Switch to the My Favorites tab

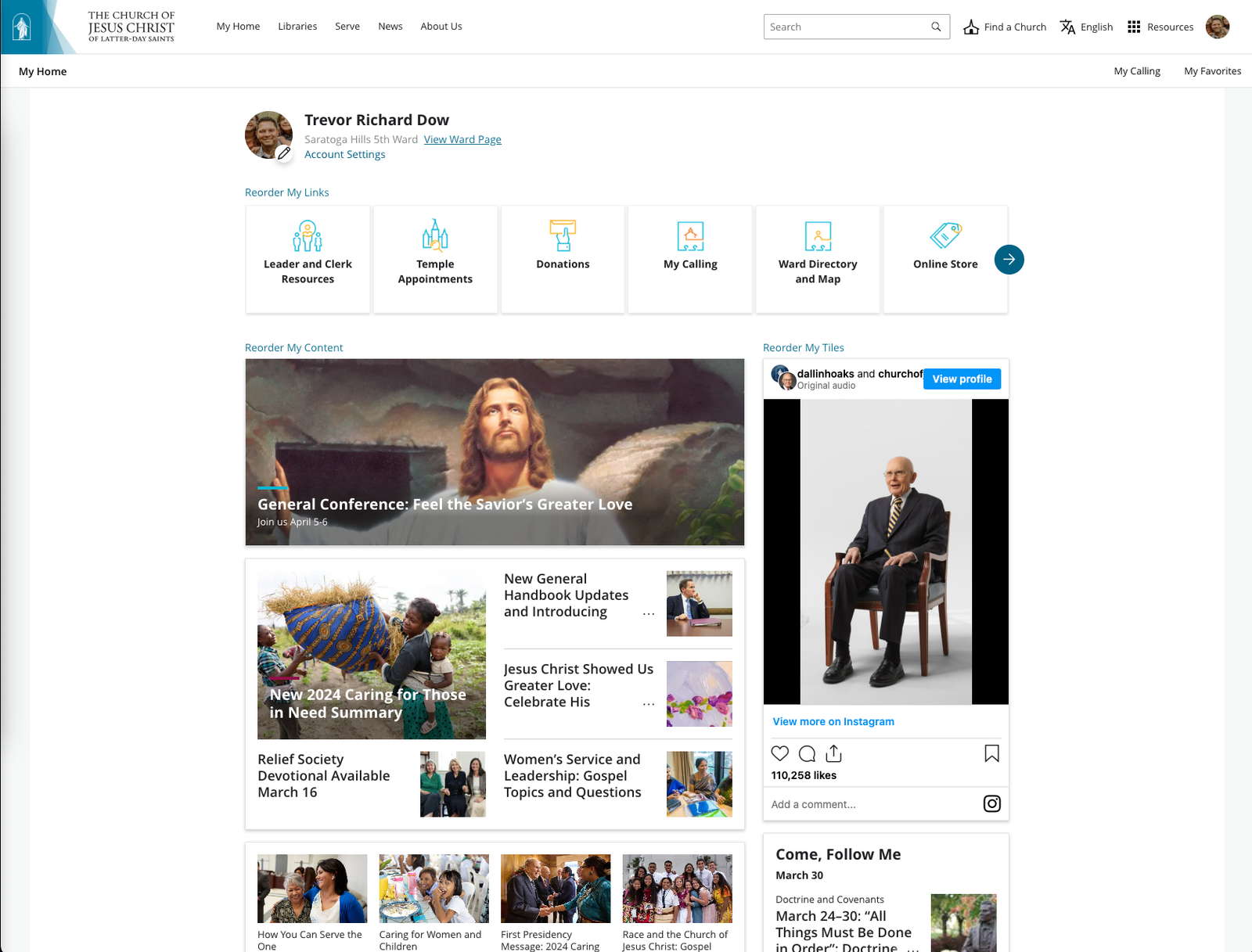coord(1212,70)
